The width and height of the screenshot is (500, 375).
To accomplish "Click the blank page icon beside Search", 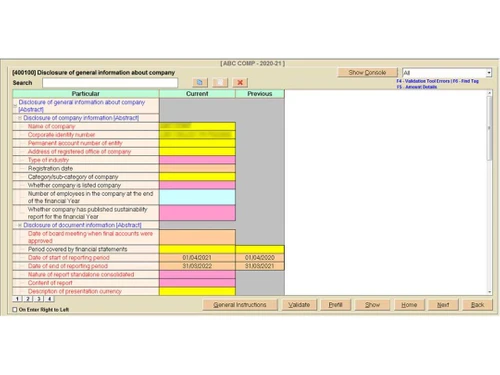I will pyautogui.click(x=220, y=82).
